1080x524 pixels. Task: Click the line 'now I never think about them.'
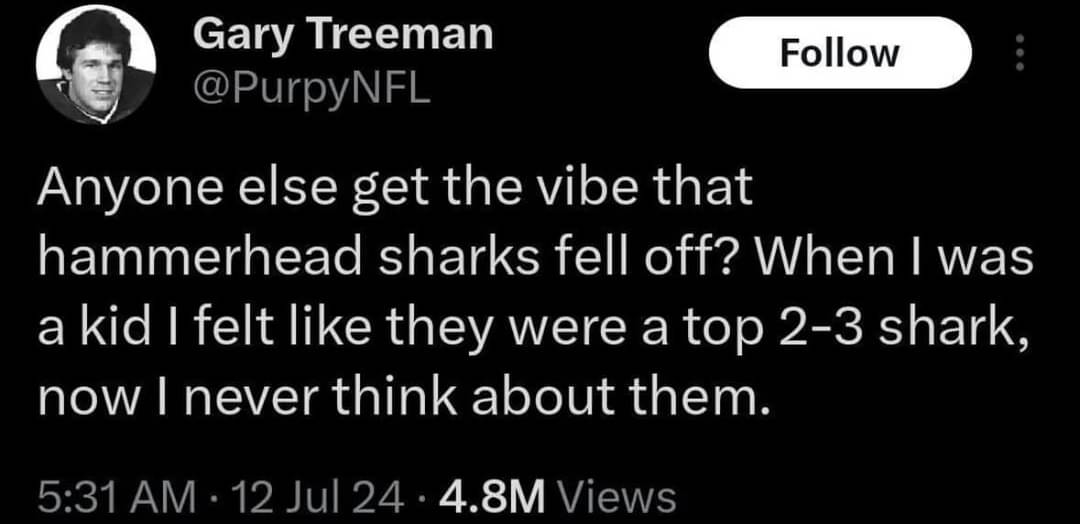point(402,399)
